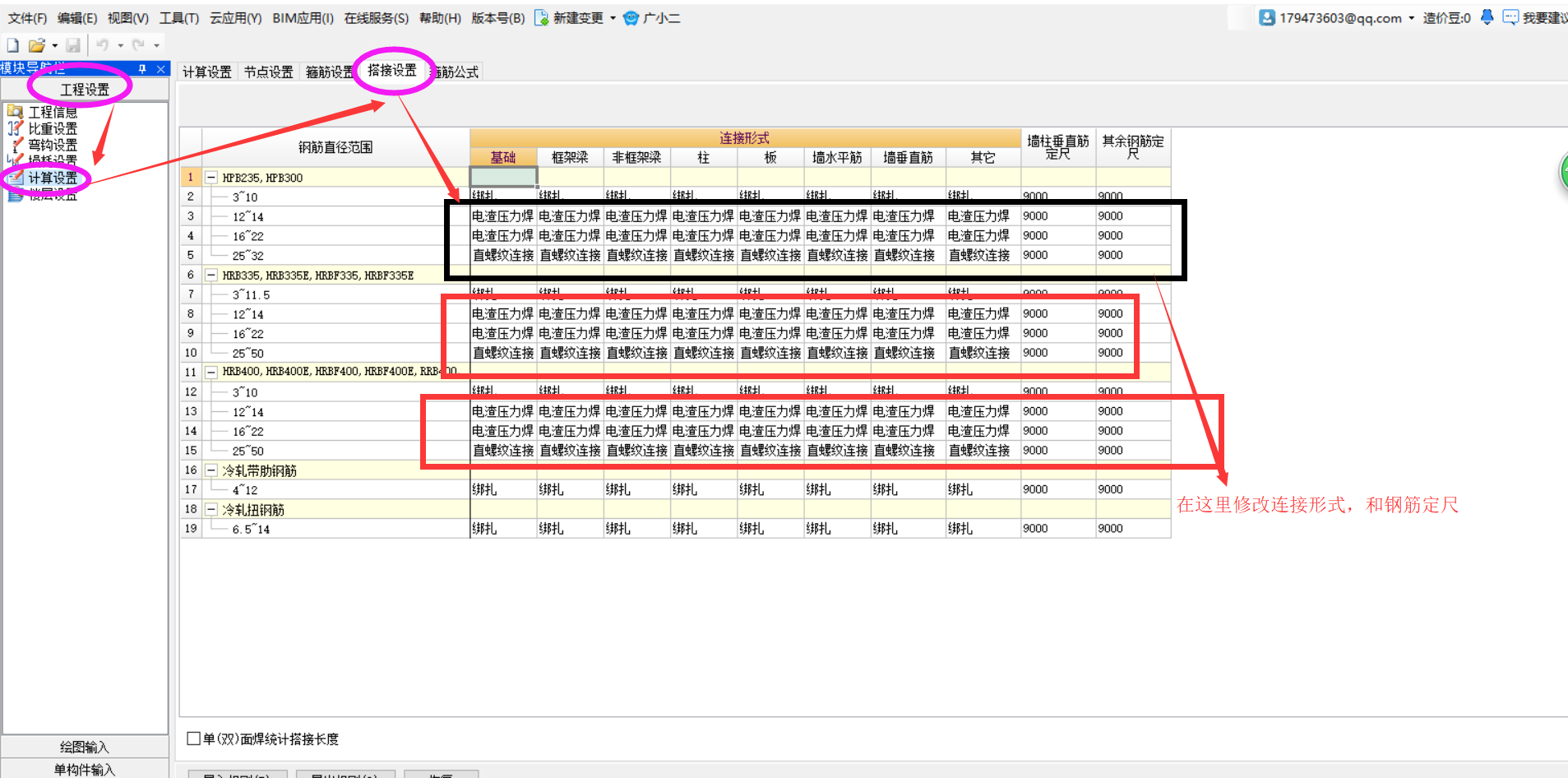Open the 版本号(B) menu
The image size is (1568, 778).
point(497,18)
